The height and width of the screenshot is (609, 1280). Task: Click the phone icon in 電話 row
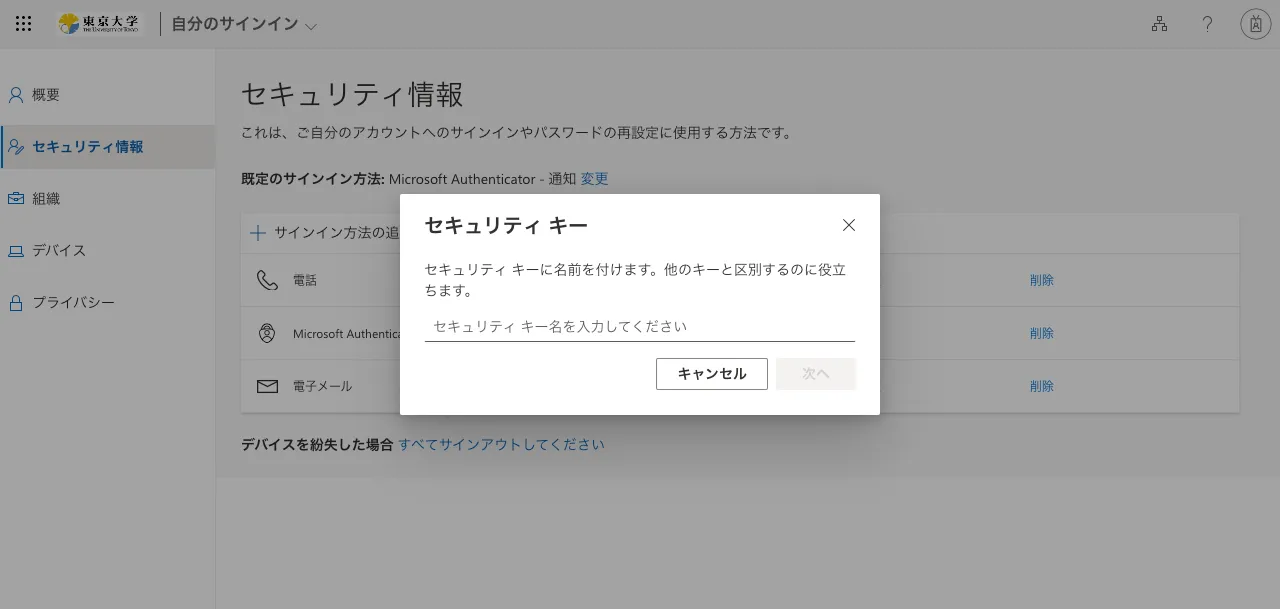[267, 280]
